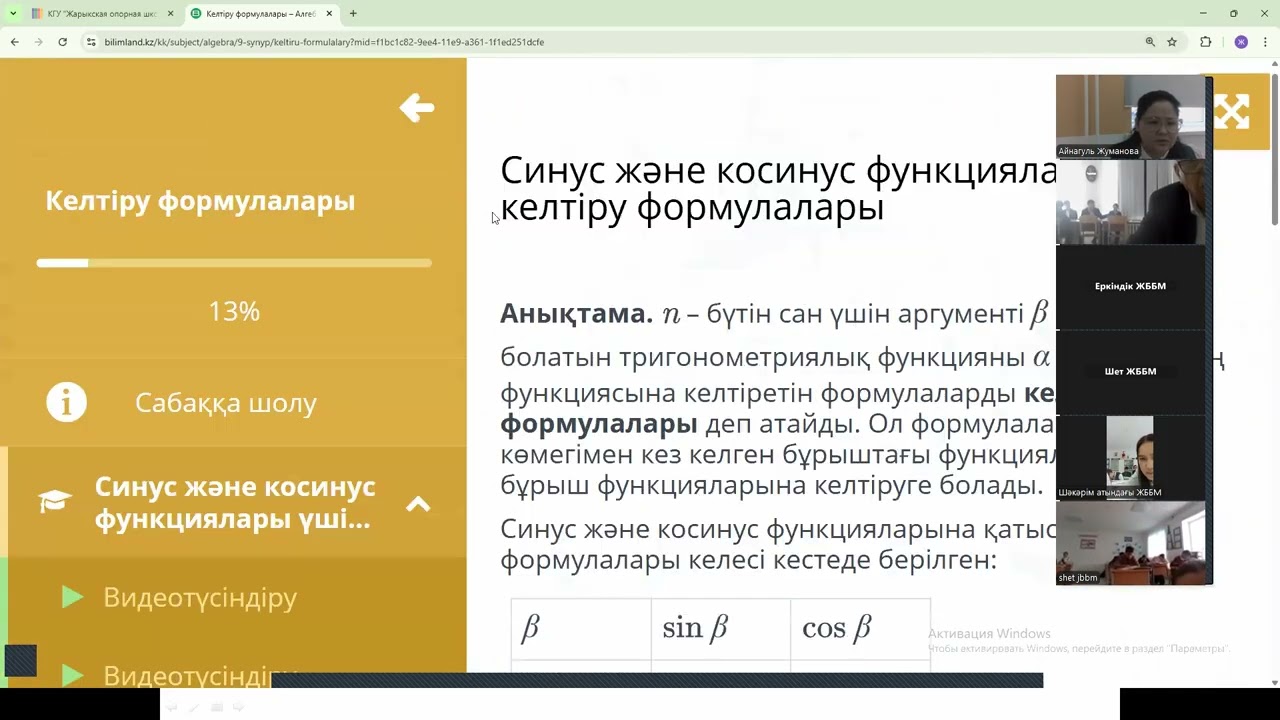Click the 13% lesson progress bar

[x=234, y=263]
